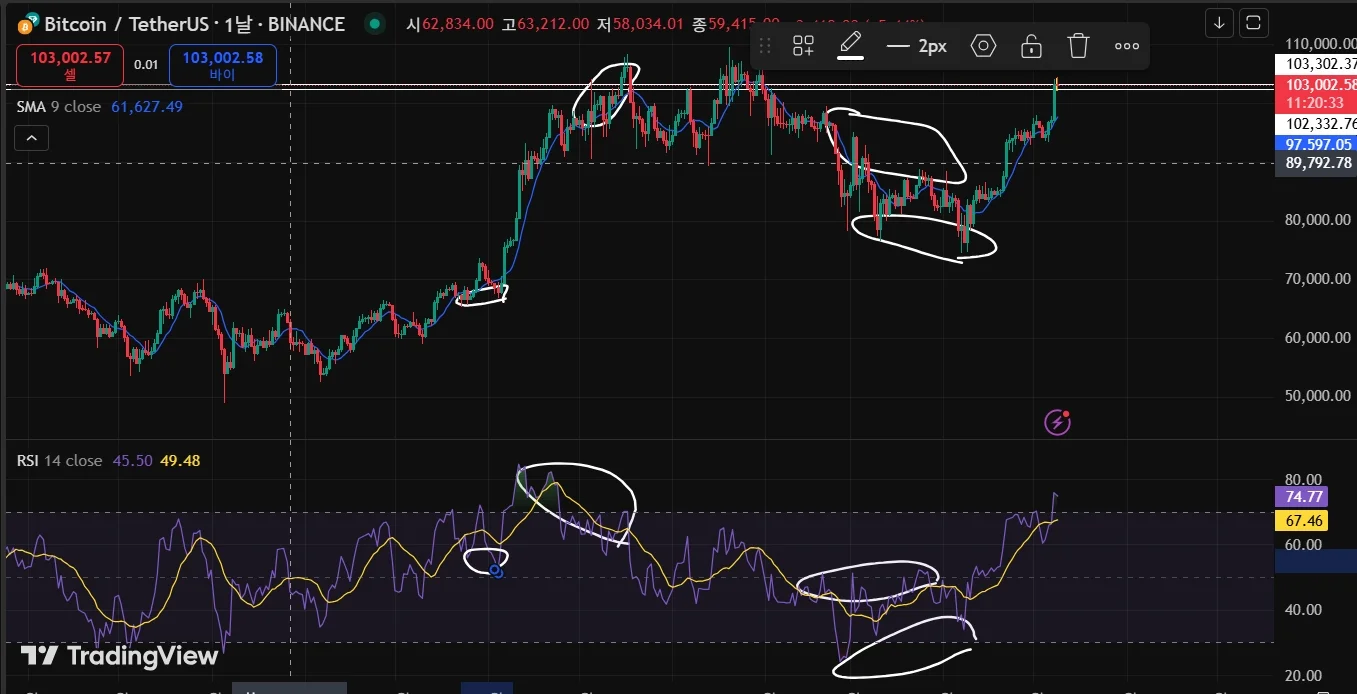Click the blue buy price button
Image resolution: width=1357 pixels, height=694 pixels.
[x=223, y=65]
